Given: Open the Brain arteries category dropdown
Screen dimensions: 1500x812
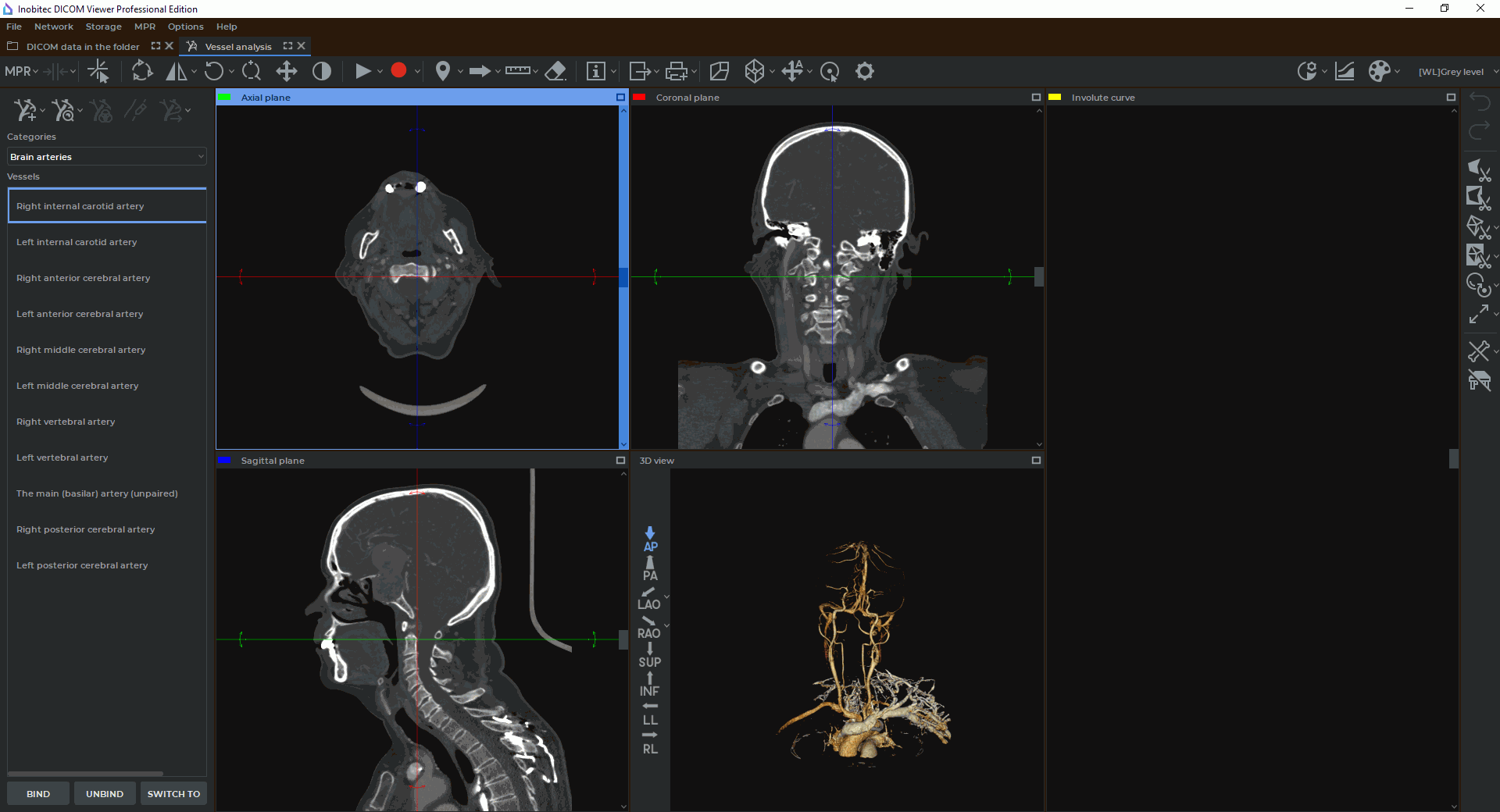Looking at the screenshot, I should (107, 157).
